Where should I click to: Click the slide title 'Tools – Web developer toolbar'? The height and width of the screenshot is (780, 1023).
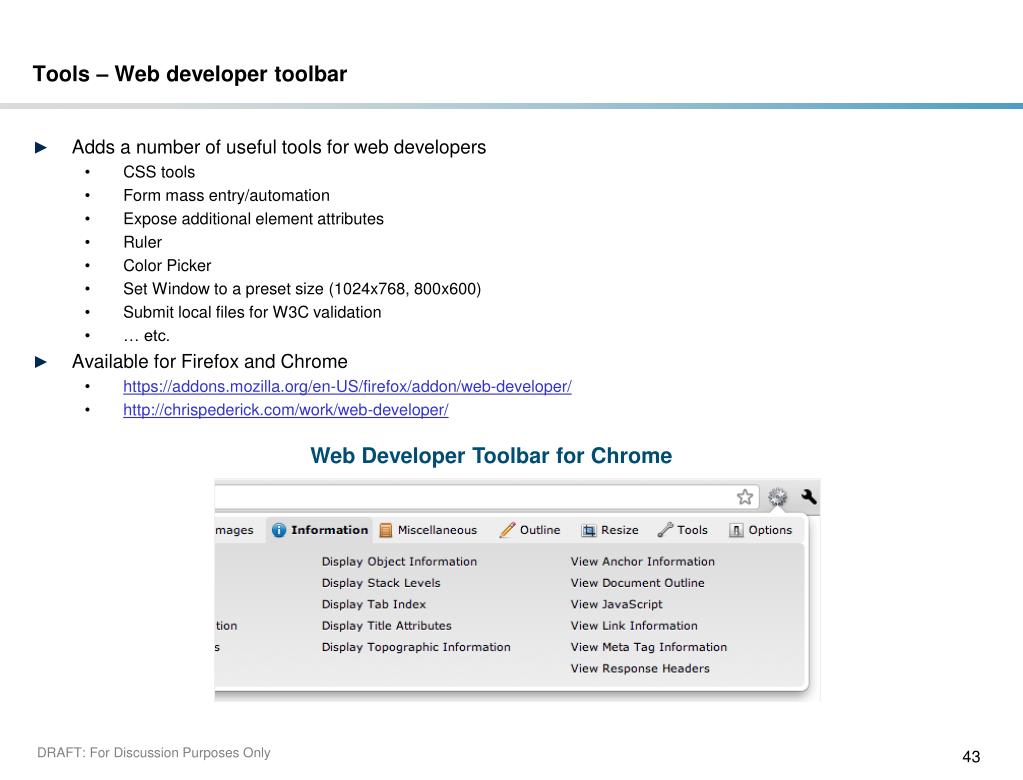tap(190, 74)
